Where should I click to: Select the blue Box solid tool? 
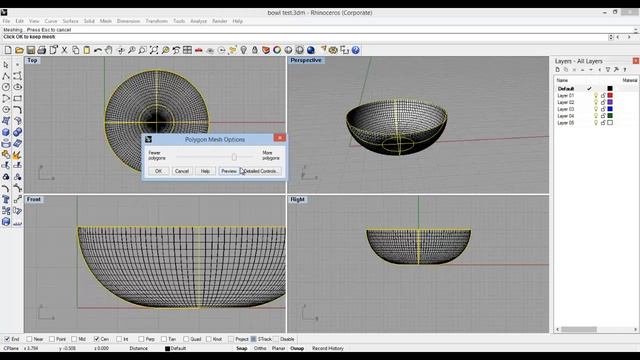6,132
